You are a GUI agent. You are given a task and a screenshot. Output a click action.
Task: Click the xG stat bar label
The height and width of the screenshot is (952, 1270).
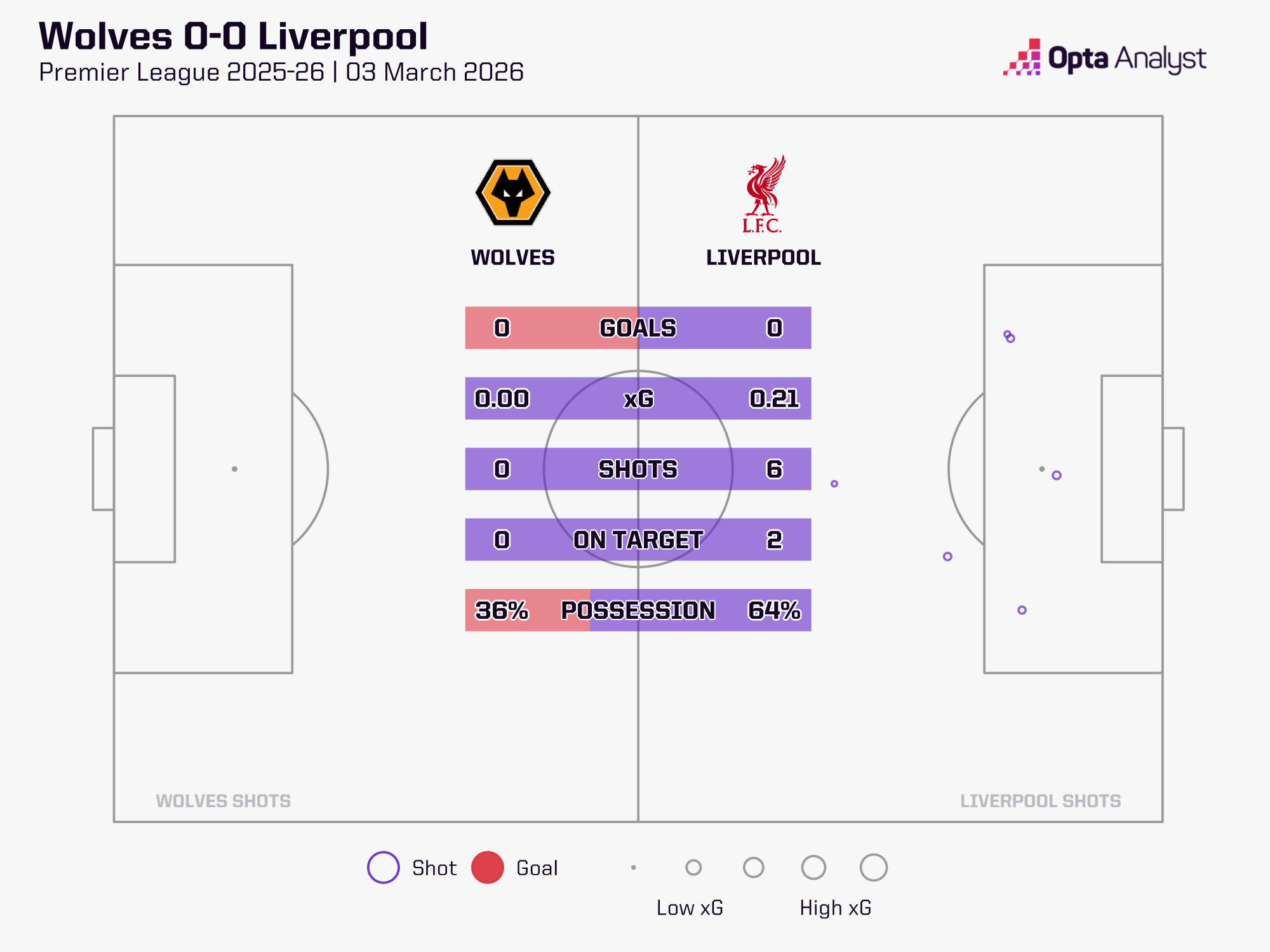638,399
